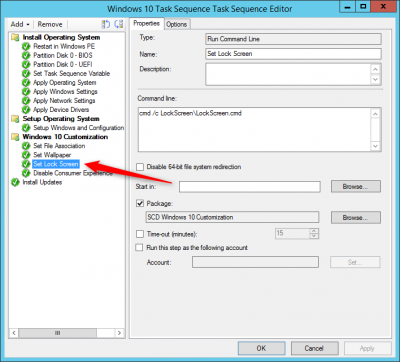Switch to the Options tab
The height and width of the screenshot is (362, 400).
coord(177,24)
